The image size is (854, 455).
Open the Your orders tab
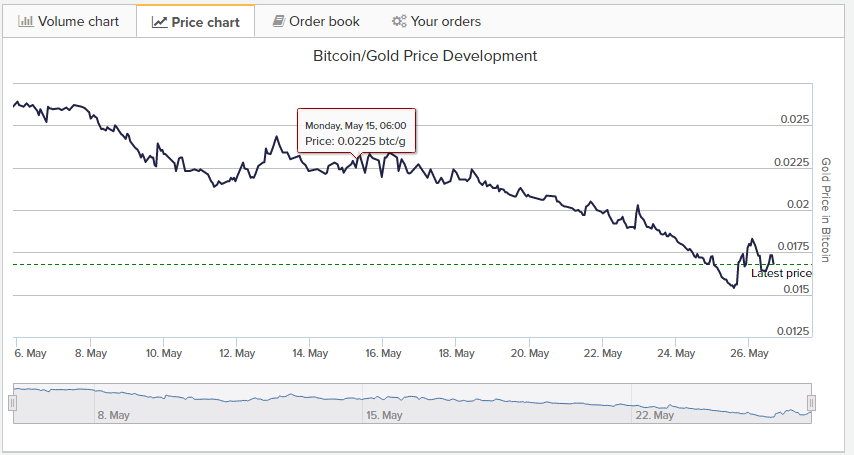pyautogui.click(x=436, y=22)
